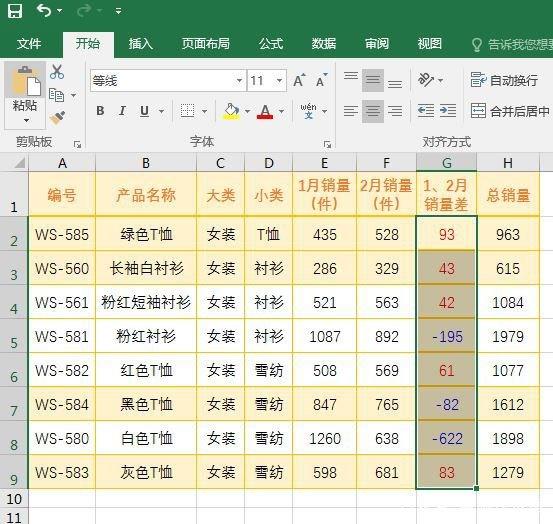The image size is (553, 524).
Task: Open the 数据 ribbon tab
Action: 324,44
